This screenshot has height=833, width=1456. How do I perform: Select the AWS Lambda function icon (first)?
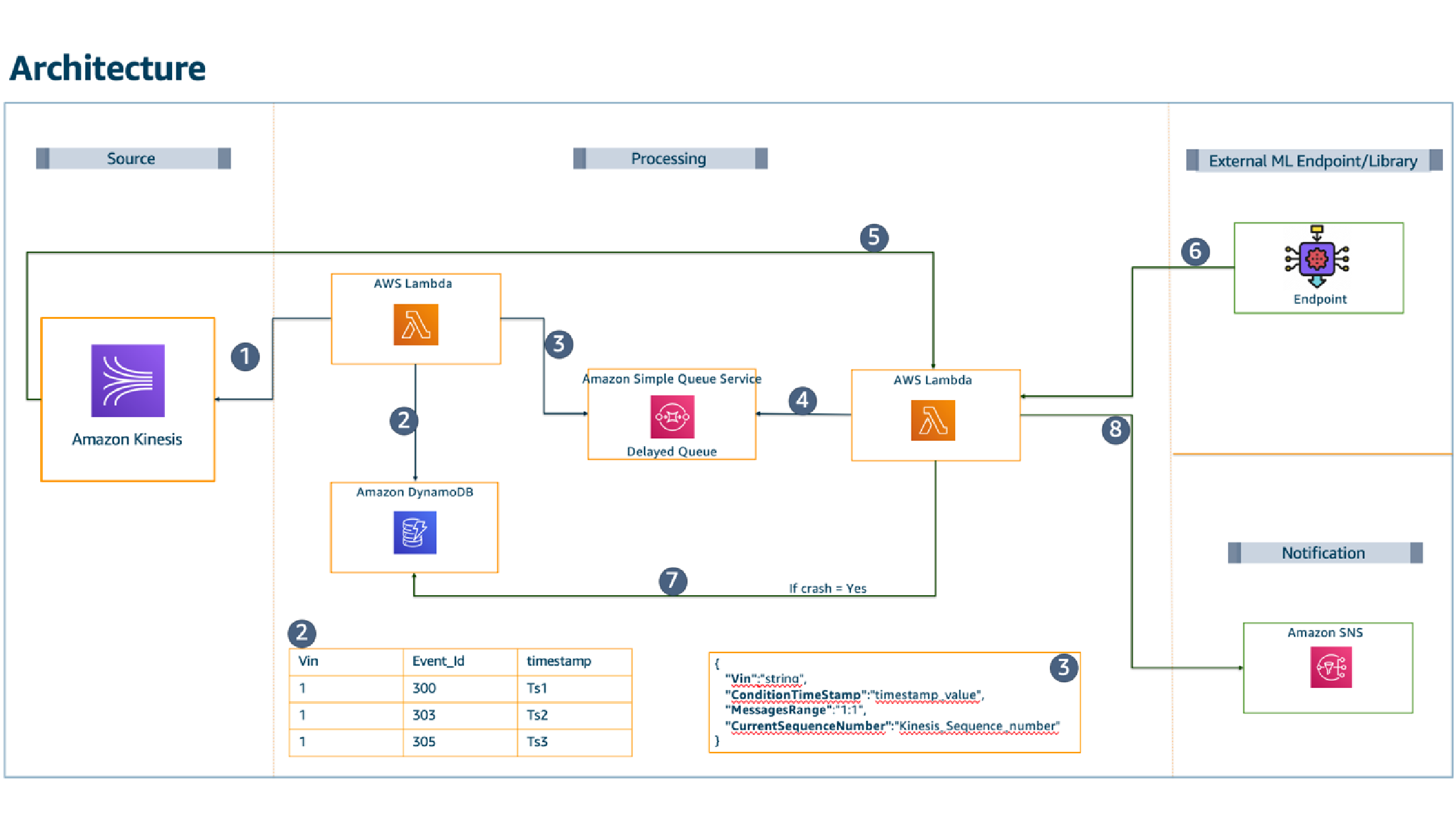[416, 325]
